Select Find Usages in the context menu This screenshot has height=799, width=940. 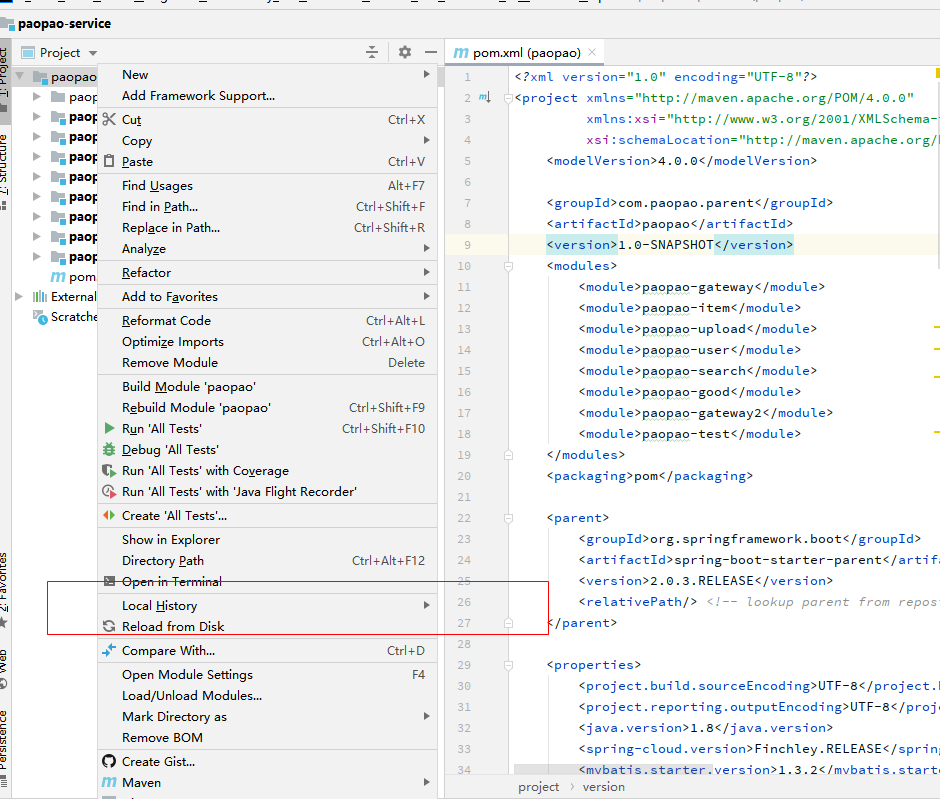point(267,185)
